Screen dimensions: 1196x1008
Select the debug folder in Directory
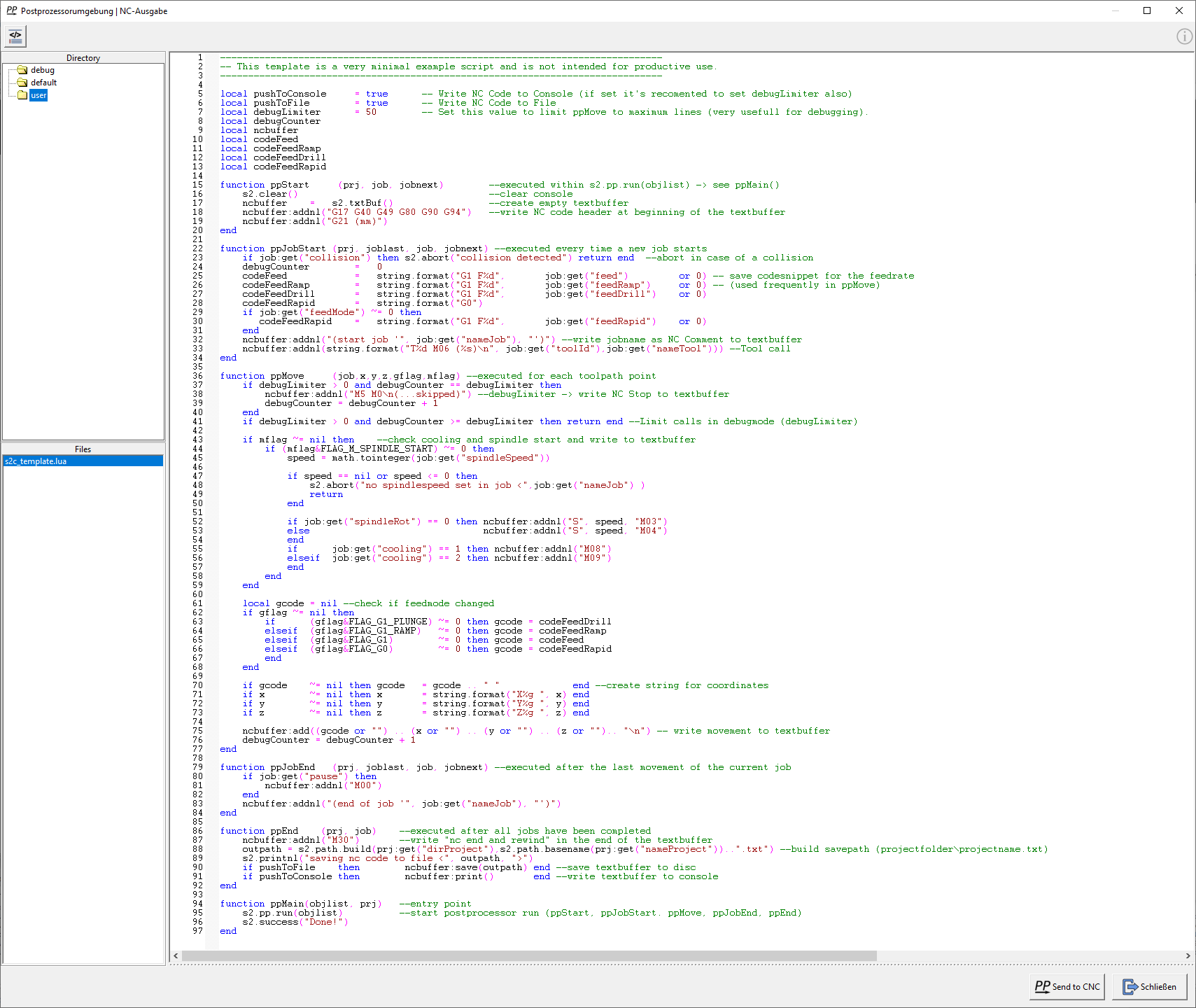(42, 70)
